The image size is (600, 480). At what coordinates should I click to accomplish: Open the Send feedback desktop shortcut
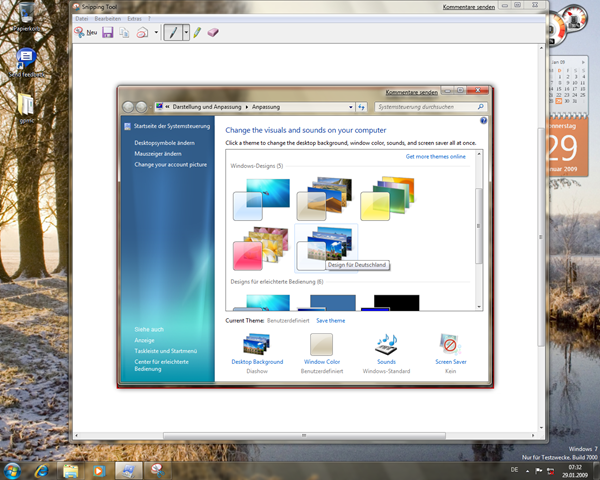[x=26, y=63]
